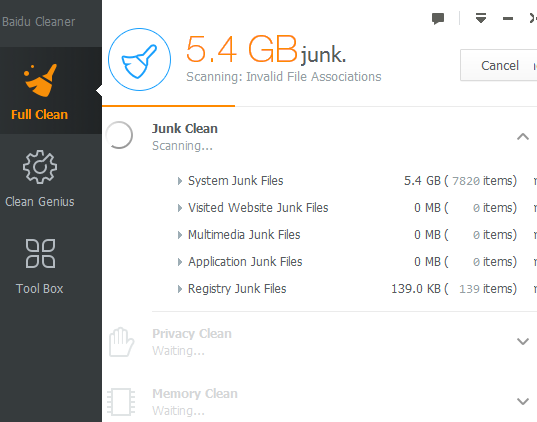This screenshot has width=537, height=422.
Task: Collapse the Junk Clean section
Action: point(523,137)
